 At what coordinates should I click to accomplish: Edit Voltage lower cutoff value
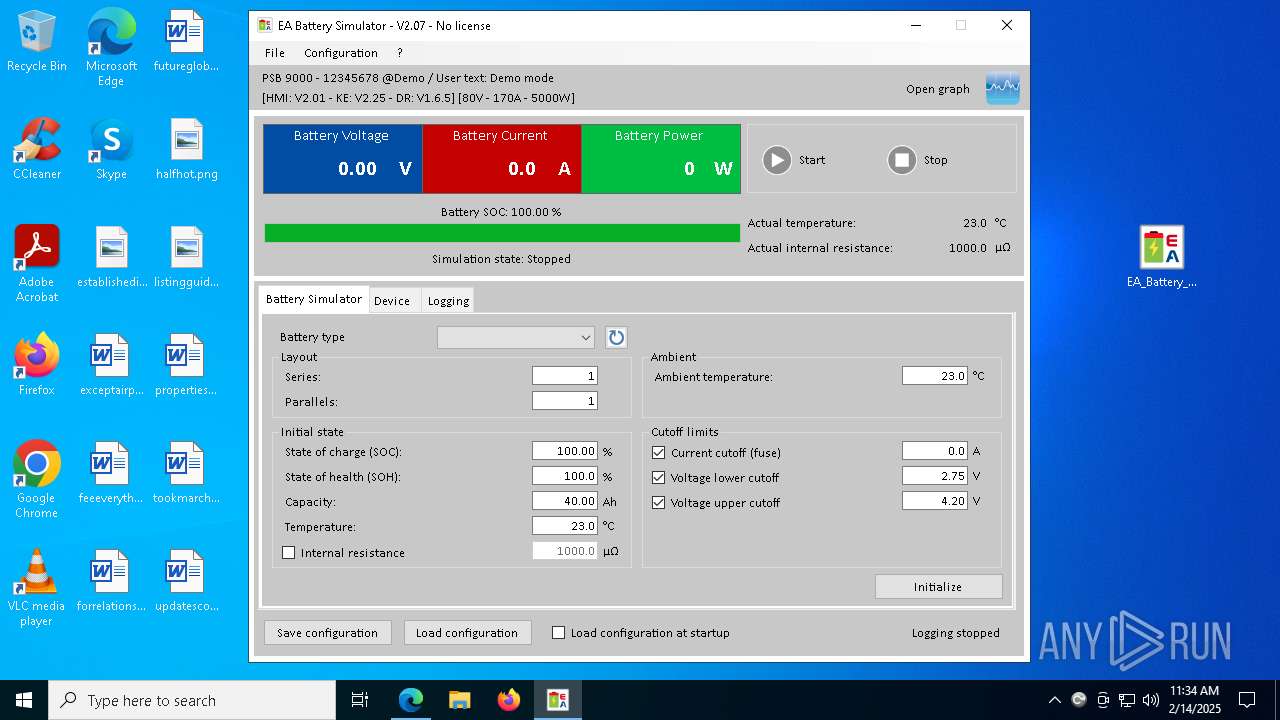click(x=935, y=476)
